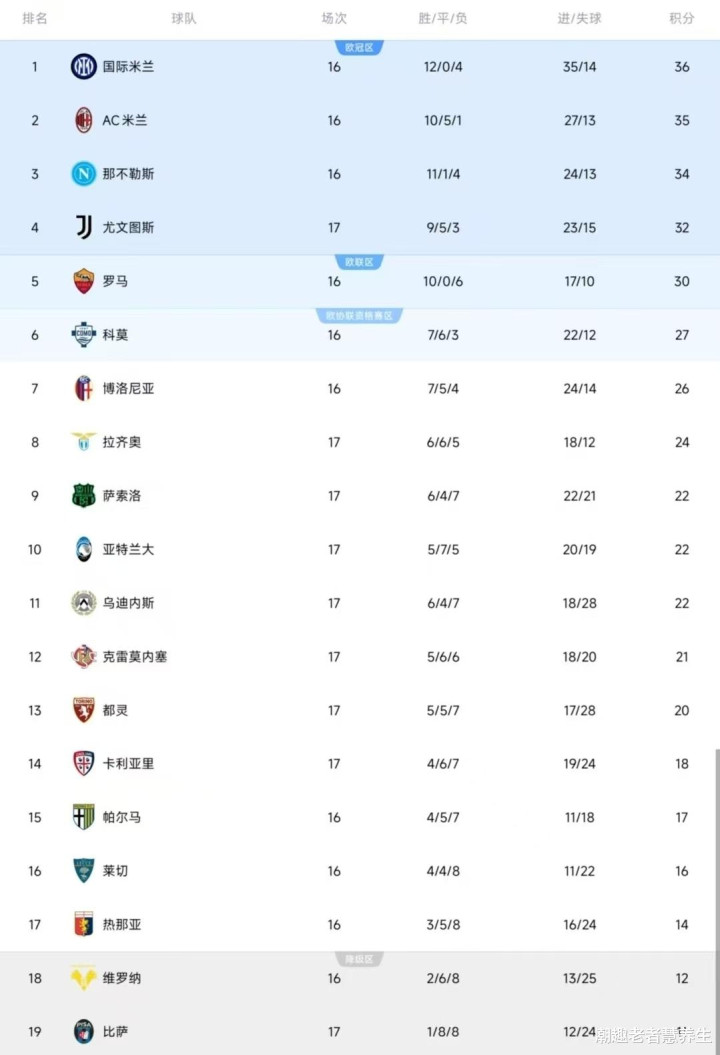The width and height of the screenshot is (720, 1055).
Task: Click the AC Milan club crest
Action: (x=84, y=121)
